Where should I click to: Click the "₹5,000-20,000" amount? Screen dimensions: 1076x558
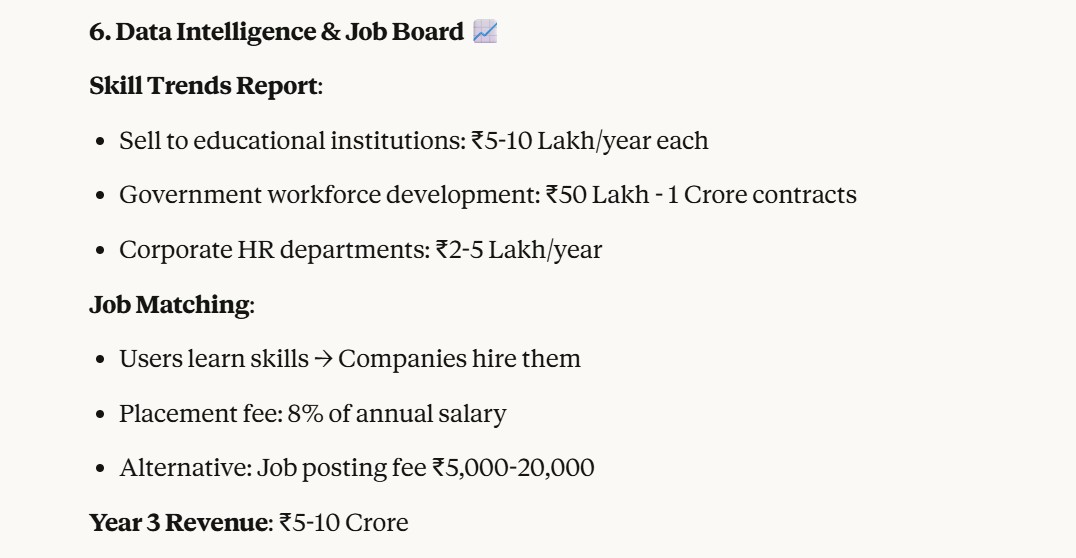[x=513, y=467]
